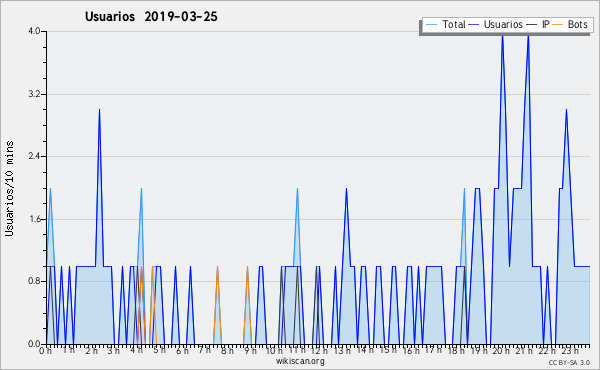600x370 pixels.
Task: Click the y-axis value 2.4
Action: (x=34, y=156)
